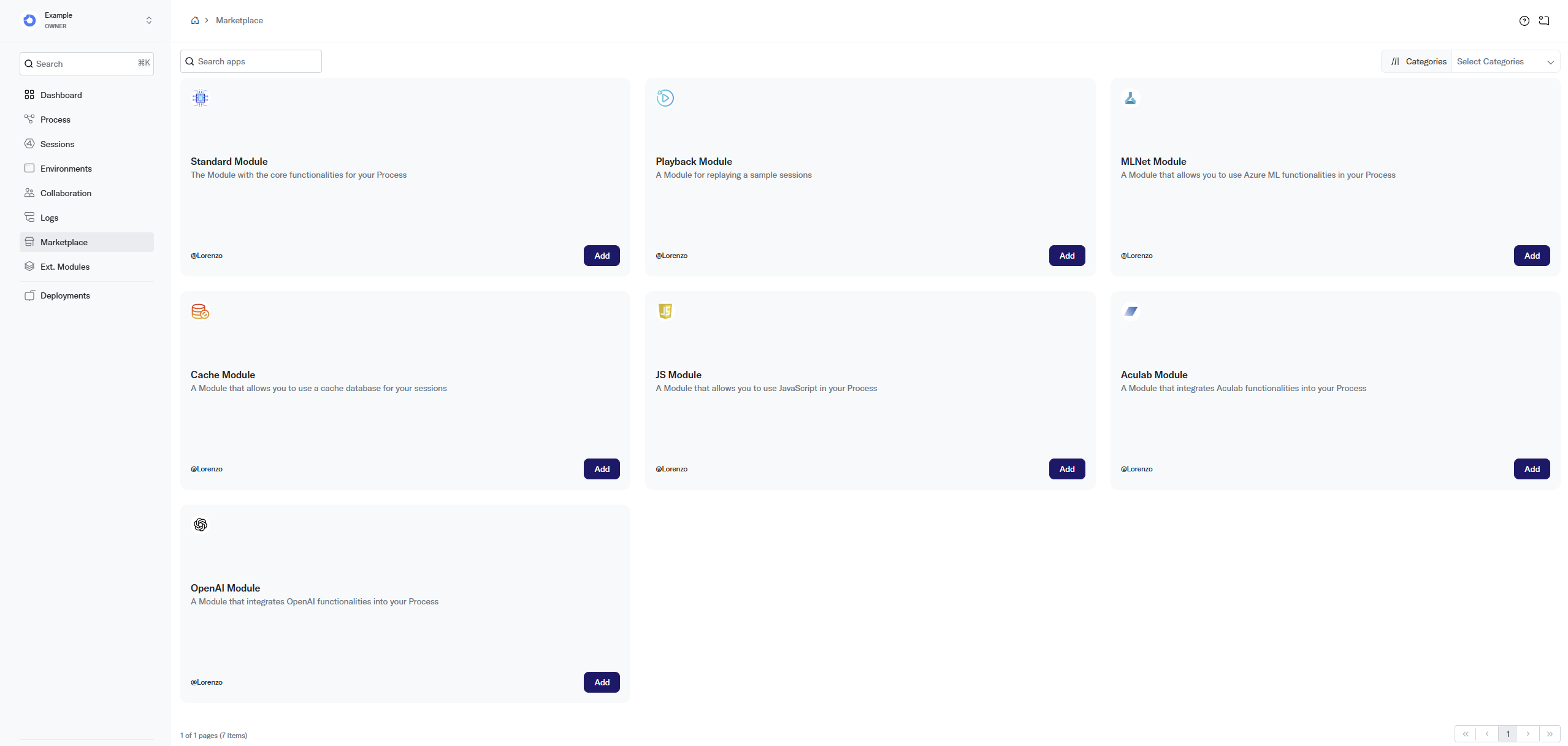Screen dimensions: 1568x746
Task: Click the MLNet Module title
Action: (1153, 161)
